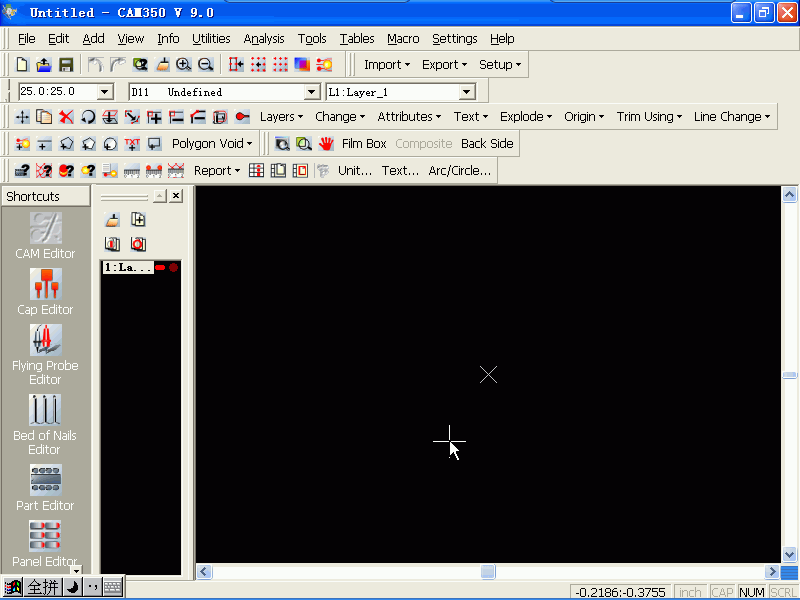This screenshot has height=600, width=800.
Task: Open the CAM Editor shortcut
Action: point(45,236)
